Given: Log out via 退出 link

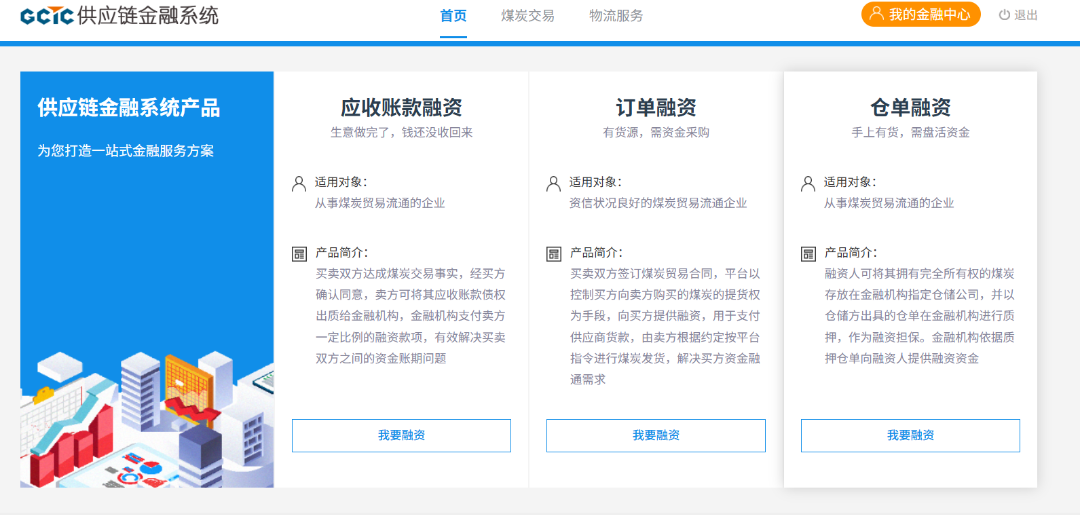Looking at the screenshot, I should (1026, 15).
